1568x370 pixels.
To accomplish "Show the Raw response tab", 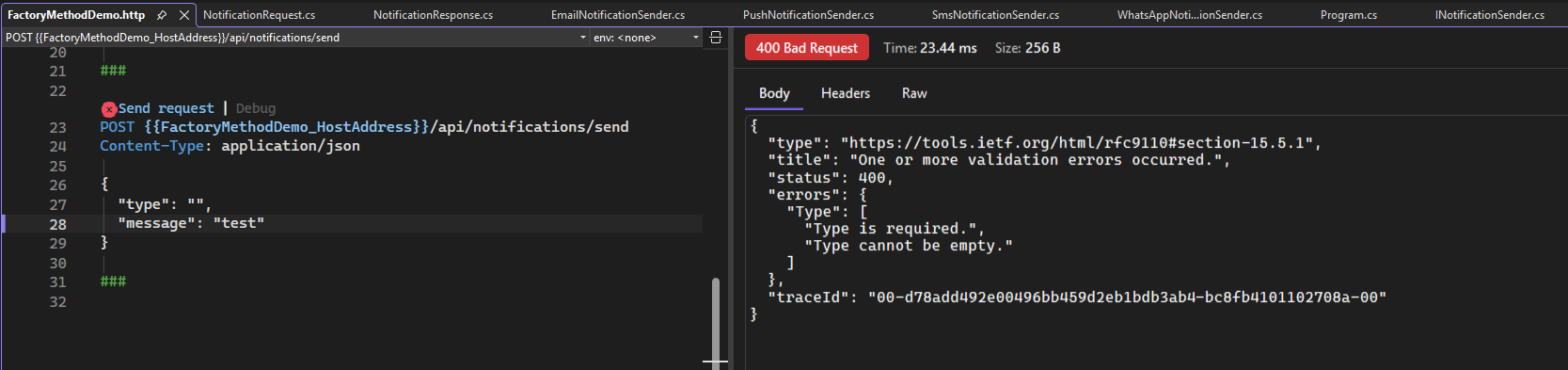I will click(x=914, y=93).
